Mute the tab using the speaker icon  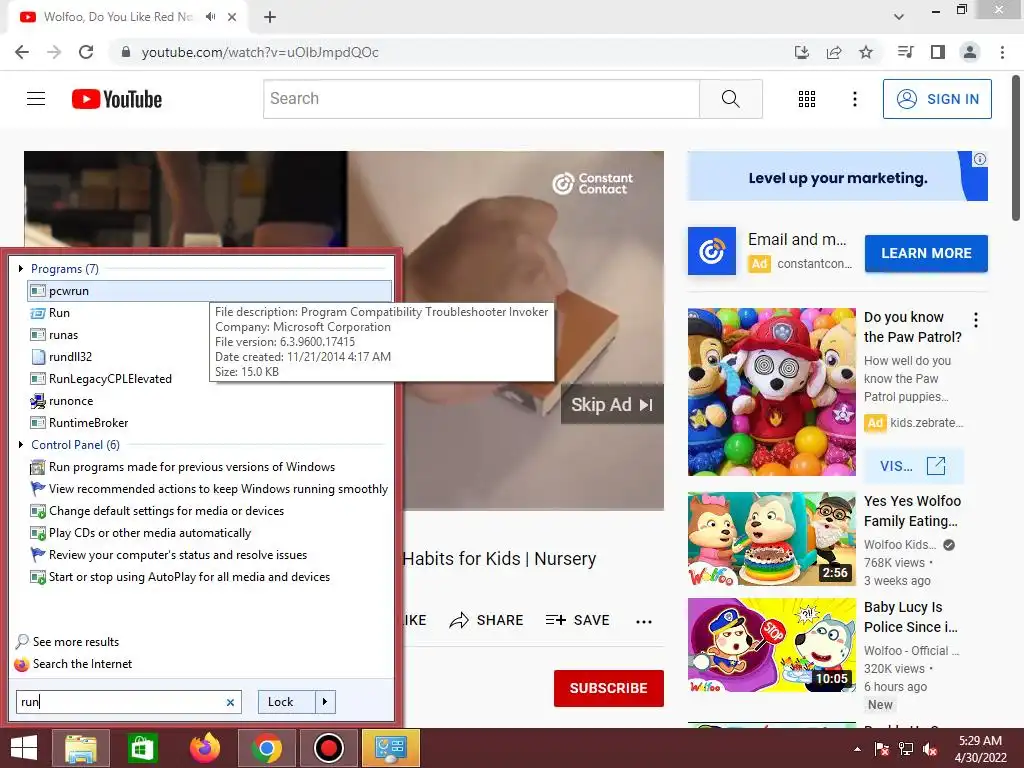click(210, 17)
